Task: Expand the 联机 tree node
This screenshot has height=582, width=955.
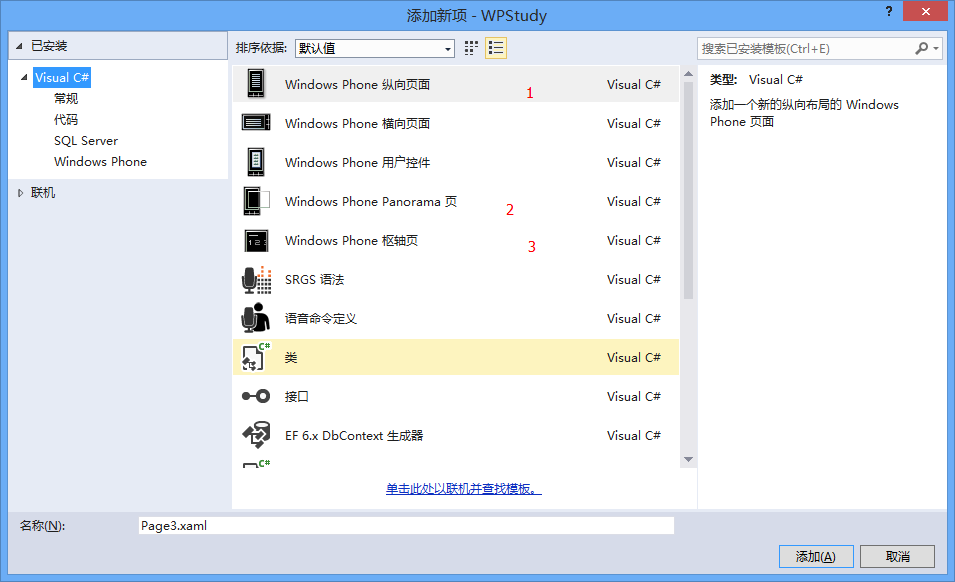Action: click(20, 193)
